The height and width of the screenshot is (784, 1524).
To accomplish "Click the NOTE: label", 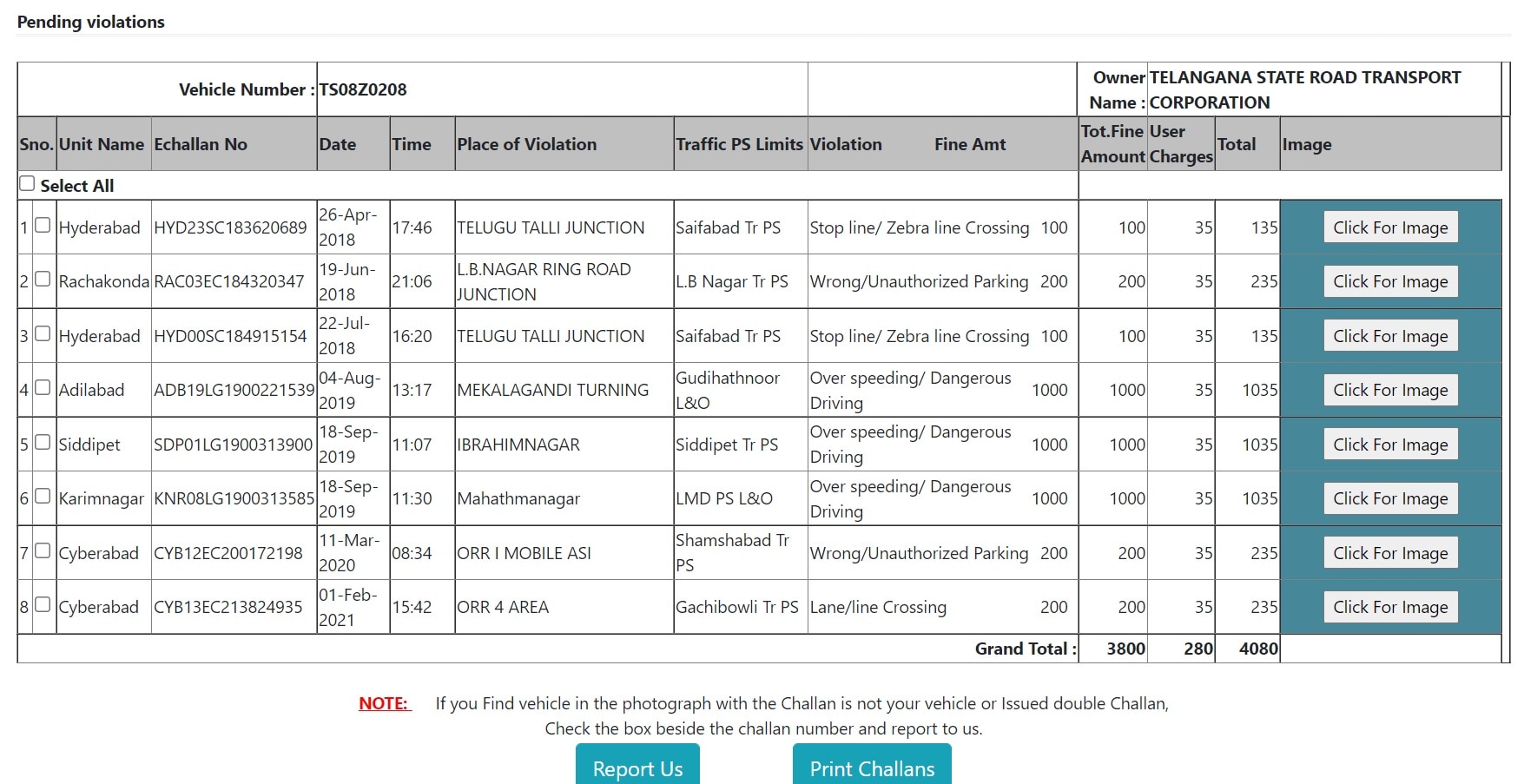I will click(x=384, y=703).
